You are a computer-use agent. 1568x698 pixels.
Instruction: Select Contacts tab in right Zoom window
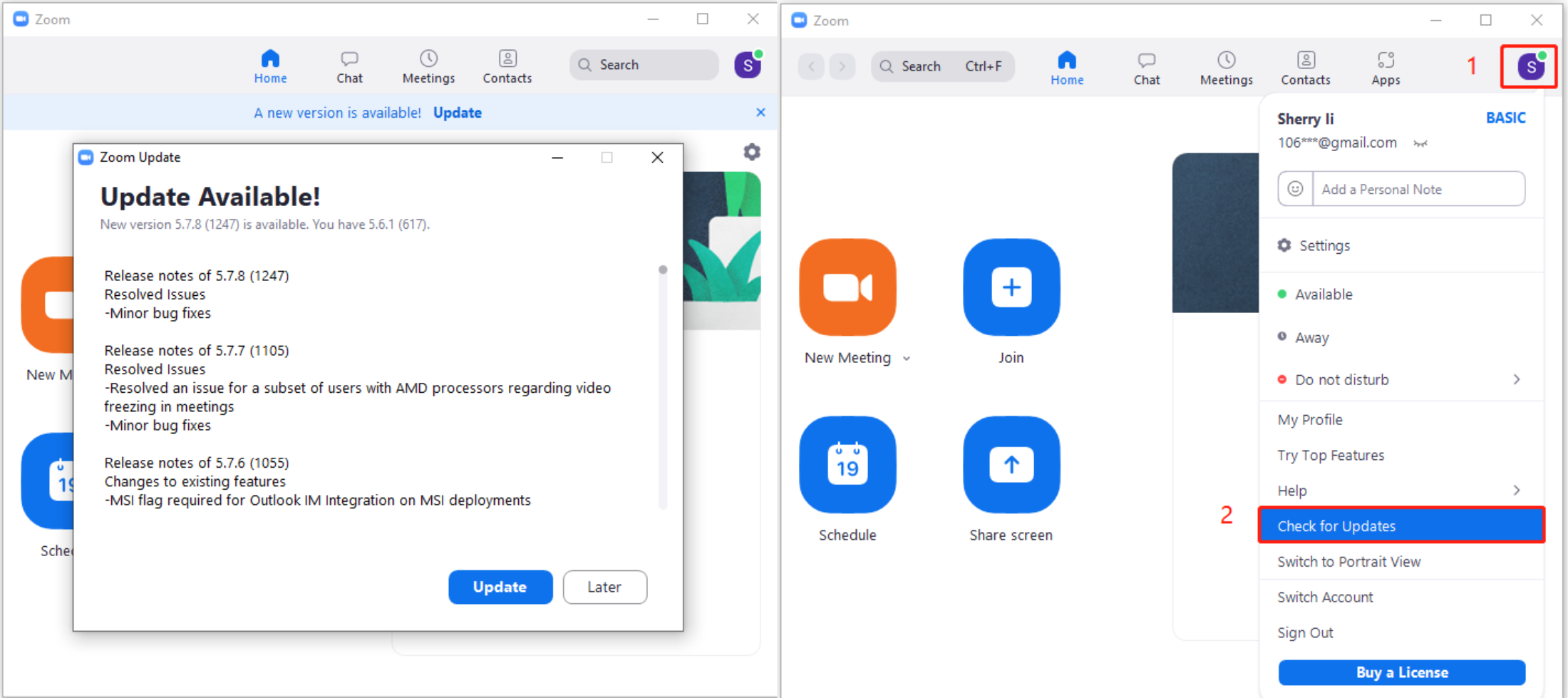[1306, 68]
